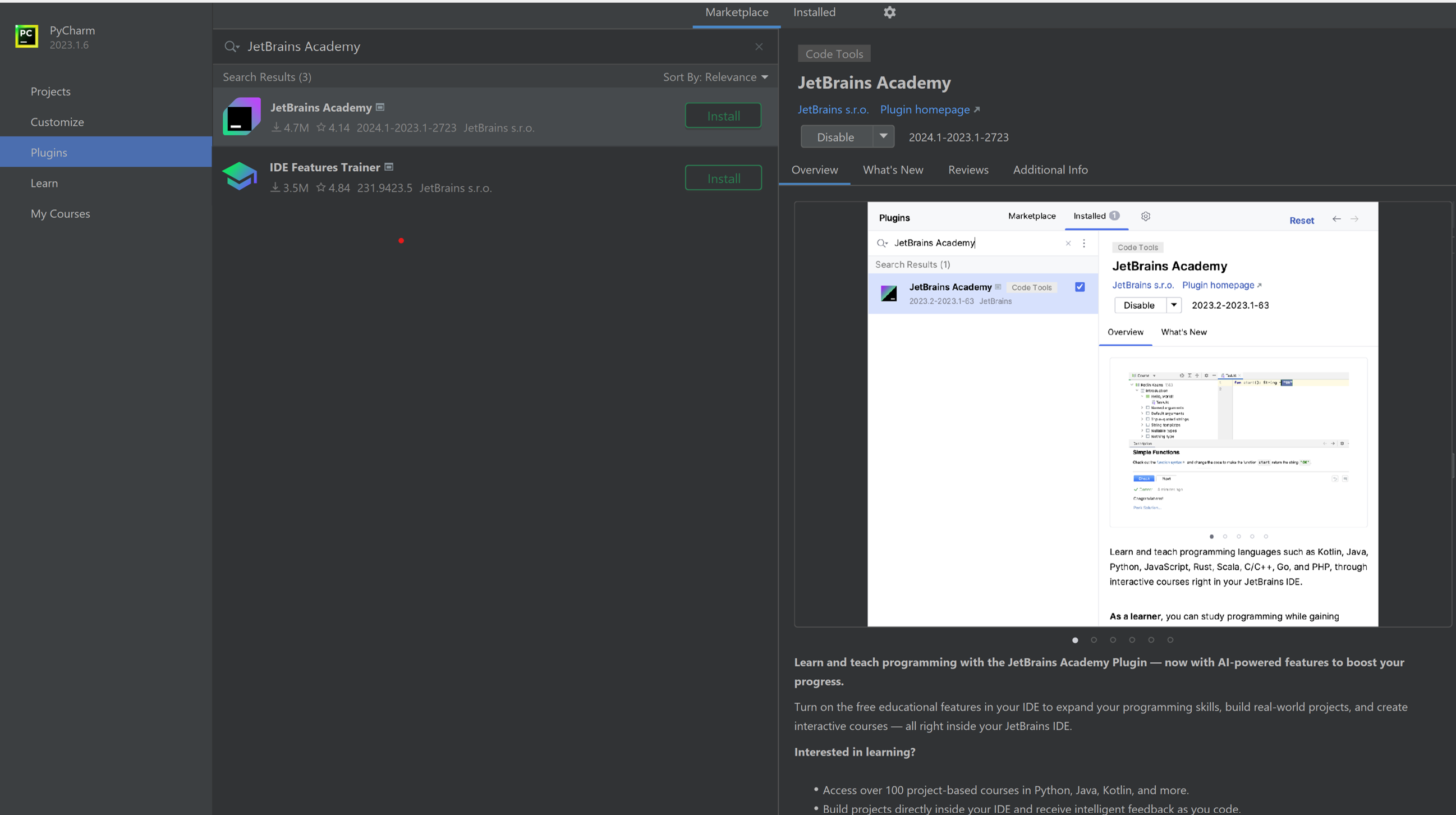Switch to the Marketplace tab
1456x815 pixels.
pyautogui.click(x=737, y=12)
